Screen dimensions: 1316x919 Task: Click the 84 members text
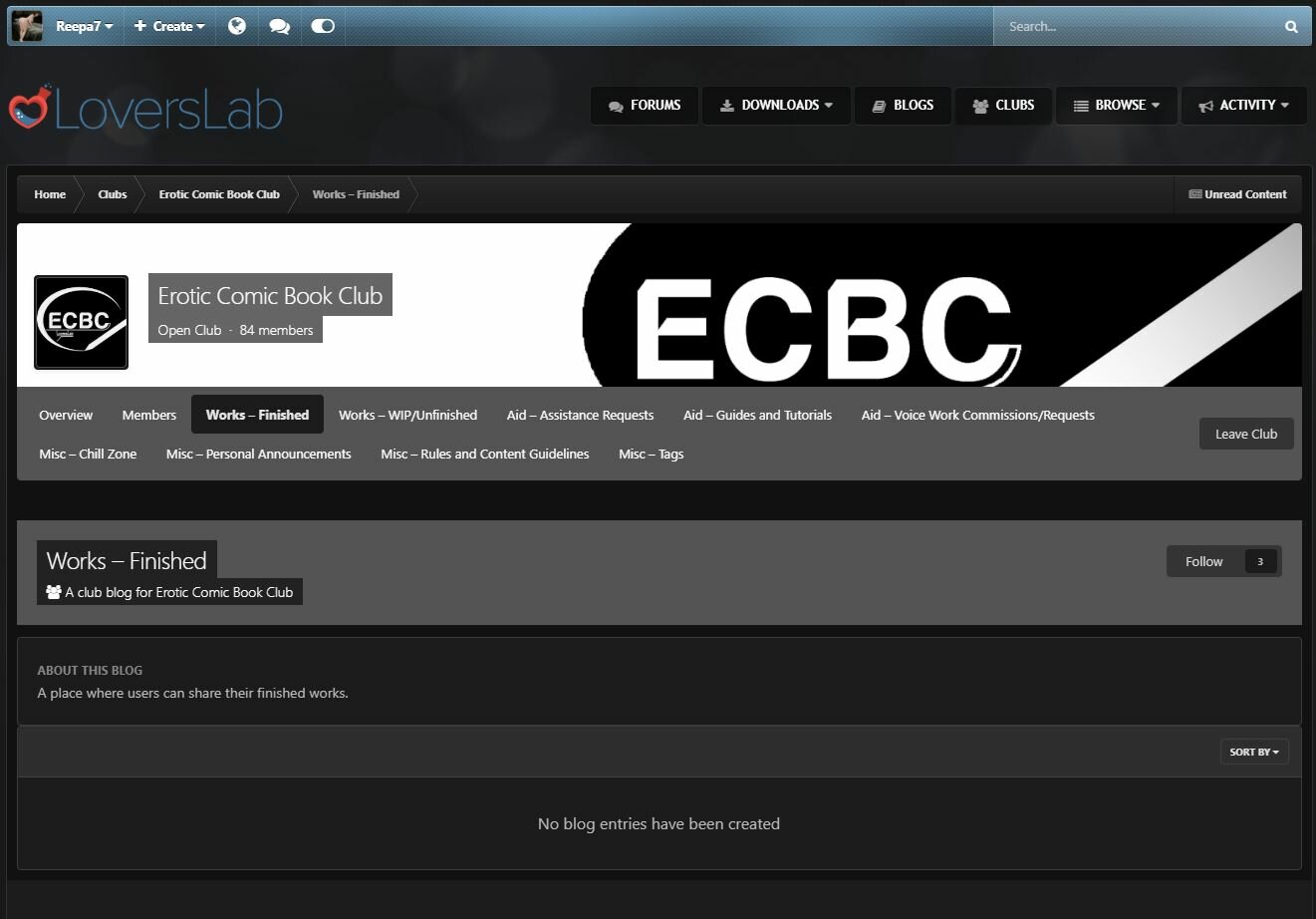pos(276,330)
